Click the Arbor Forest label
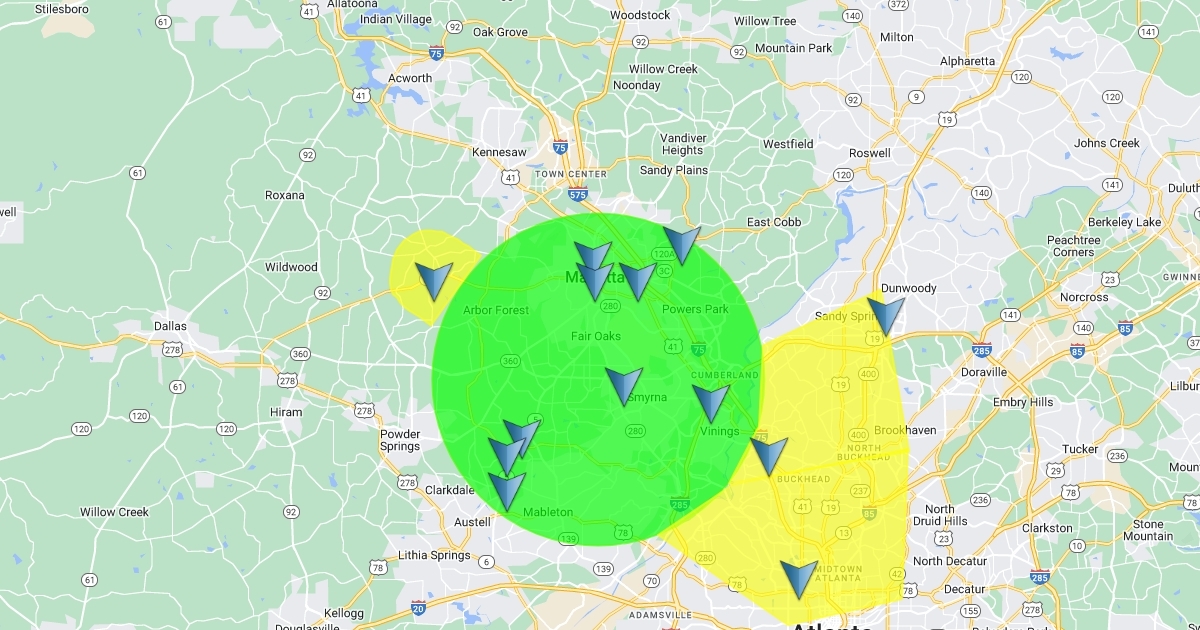1200x630 pixels. point(496,310)
